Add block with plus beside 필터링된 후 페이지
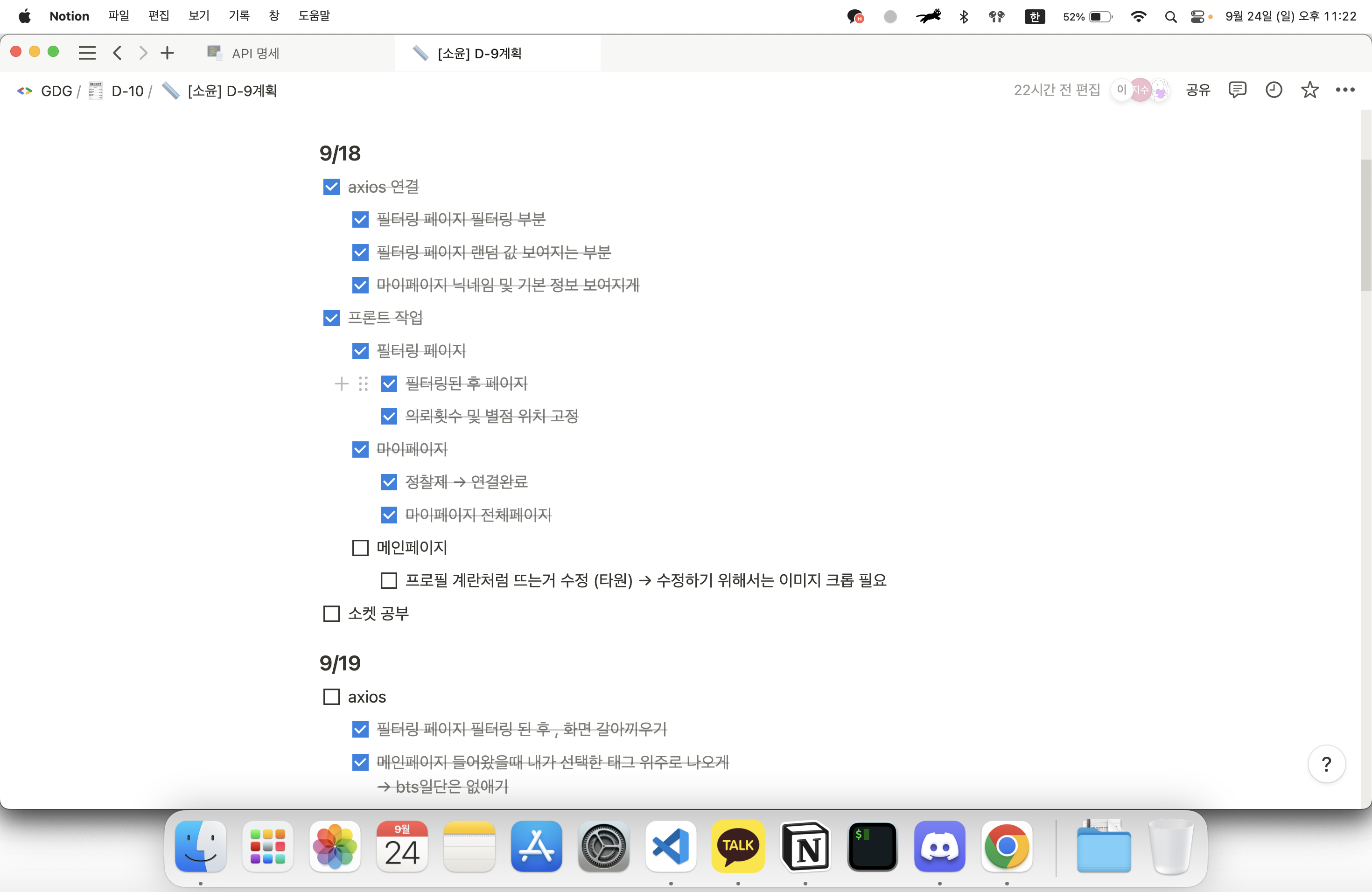Screen dimensions: 1372x892 pyautogui.click(x=341, y=384)
